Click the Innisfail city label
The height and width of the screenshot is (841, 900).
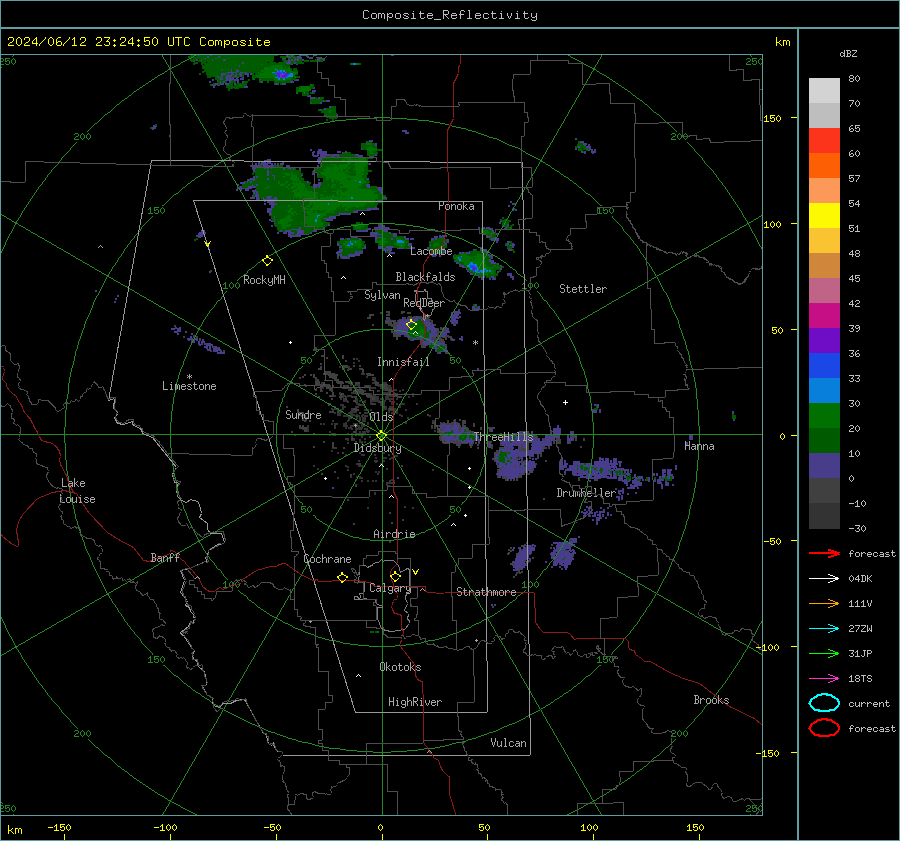[x=403, y=362]
